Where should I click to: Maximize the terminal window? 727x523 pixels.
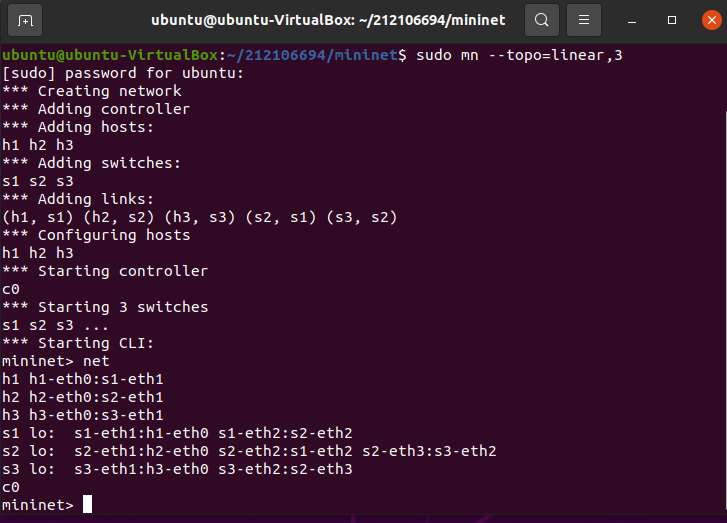pyautogui.click(x=671, y=20)
